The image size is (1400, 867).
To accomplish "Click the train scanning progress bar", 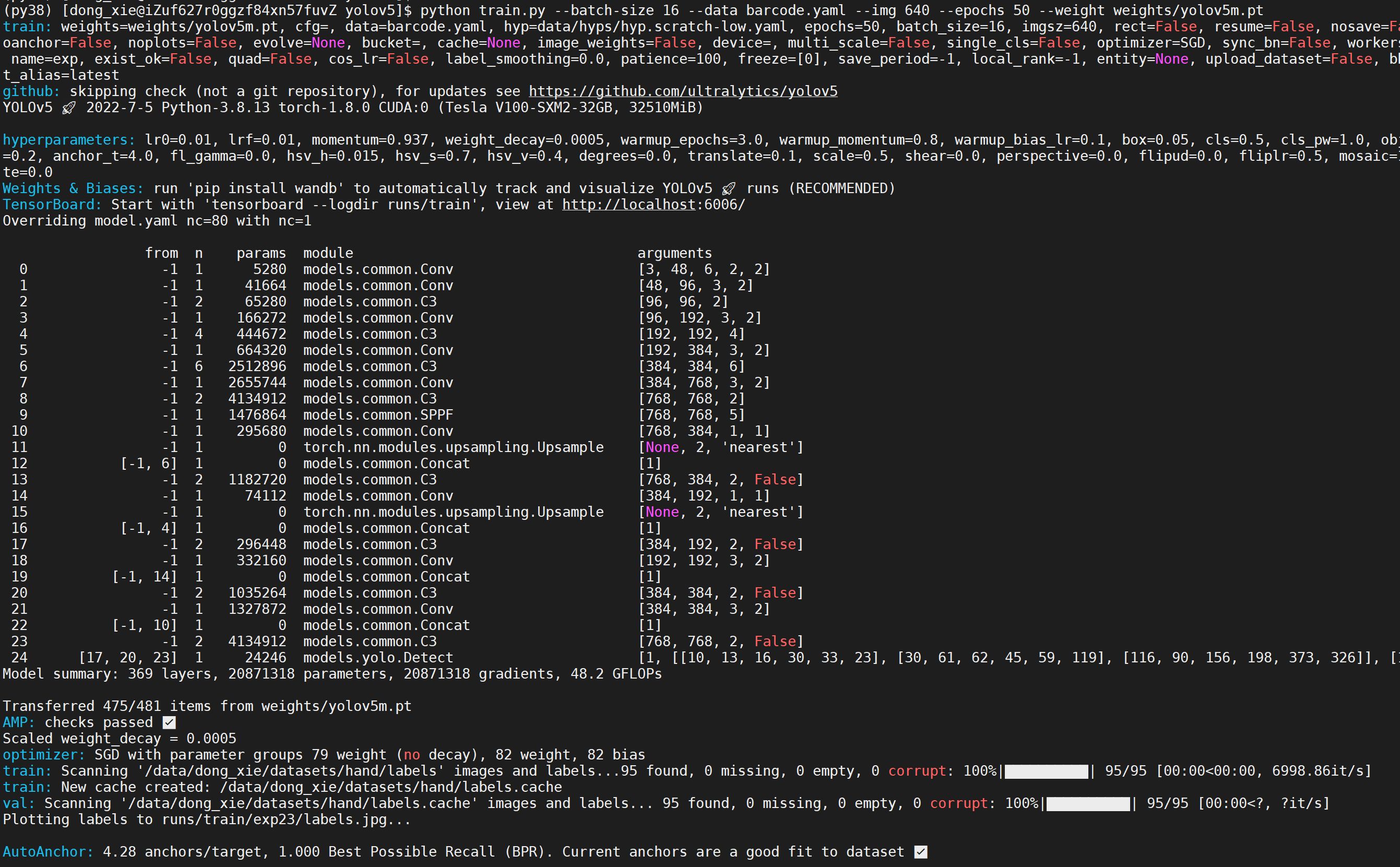I will (x=1046, y=771).
